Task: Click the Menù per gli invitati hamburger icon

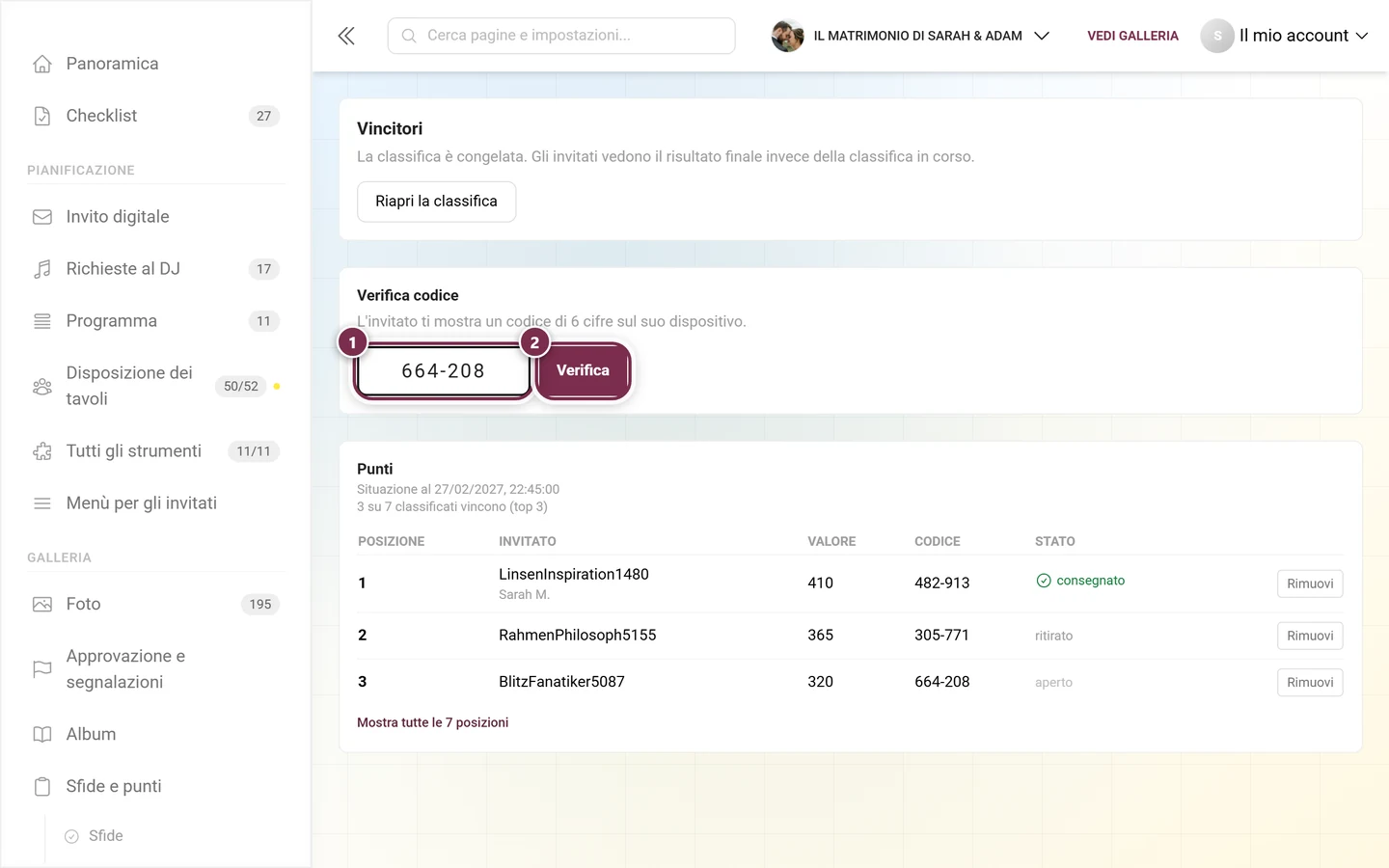Action: click(42, 503)
